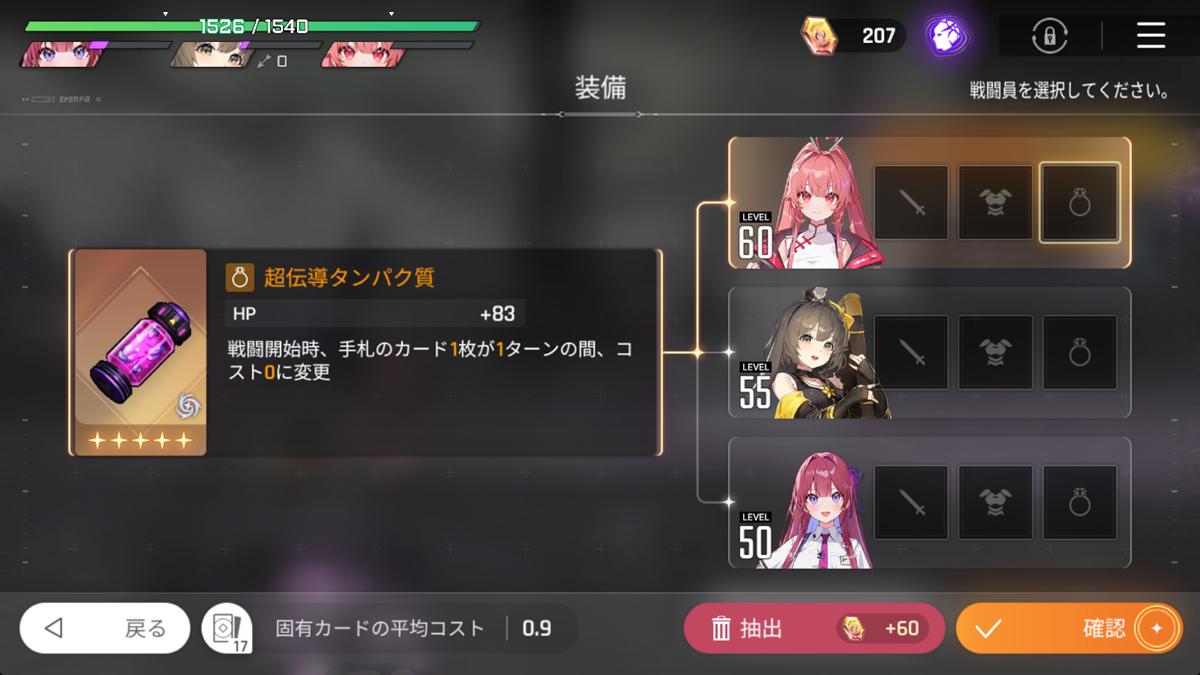Screen dimensions: 1200x675
Task: Click the 抽出 extract button
Action: click(x=814, y=628)
